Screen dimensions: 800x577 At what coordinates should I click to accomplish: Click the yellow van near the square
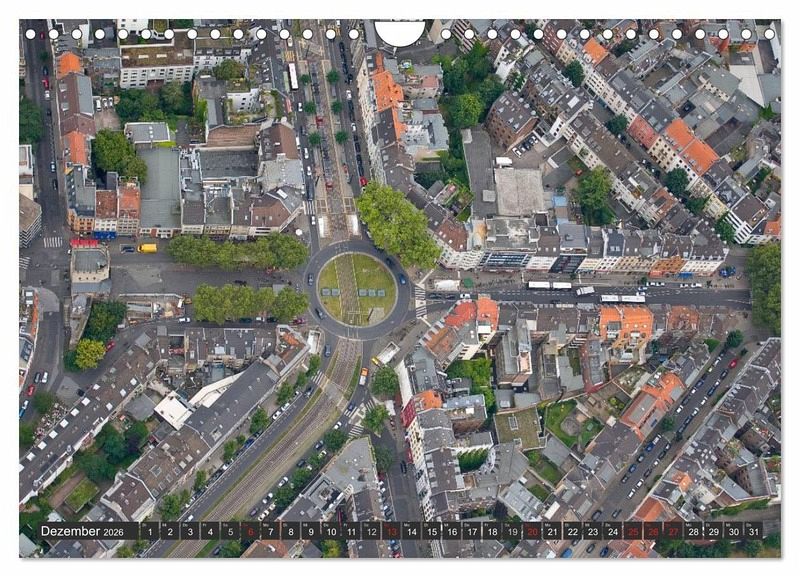tap(147, 248)
